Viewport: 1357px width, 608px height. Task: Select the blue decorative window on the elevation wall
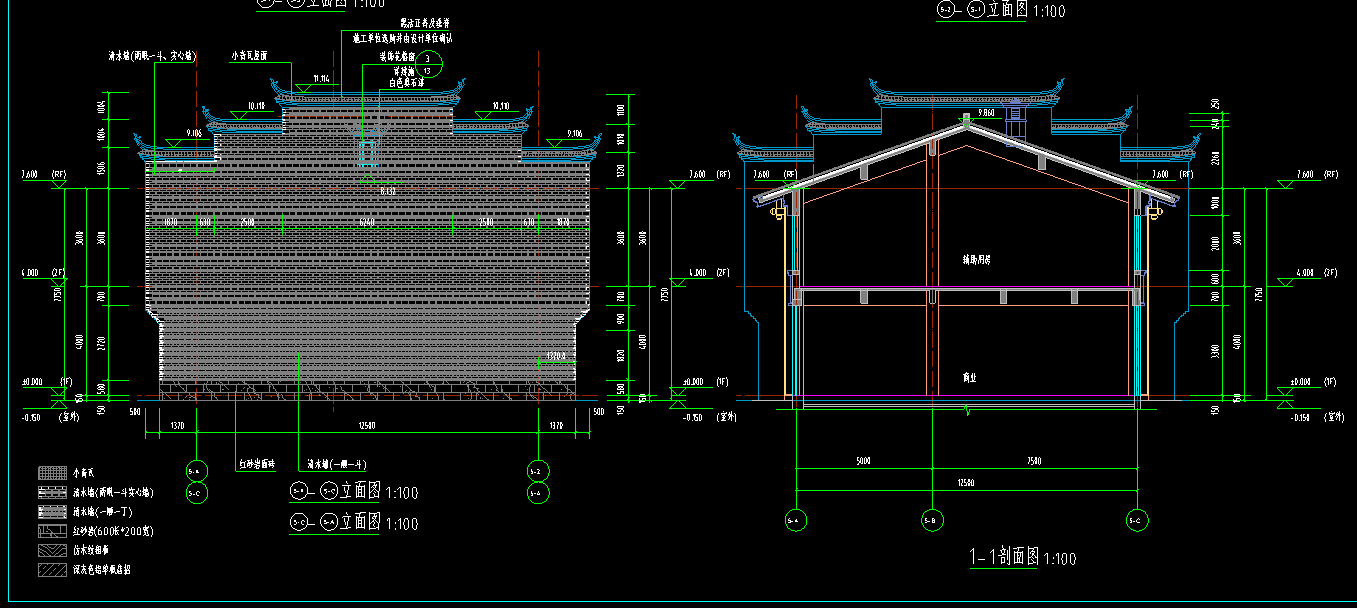[367, 152]
